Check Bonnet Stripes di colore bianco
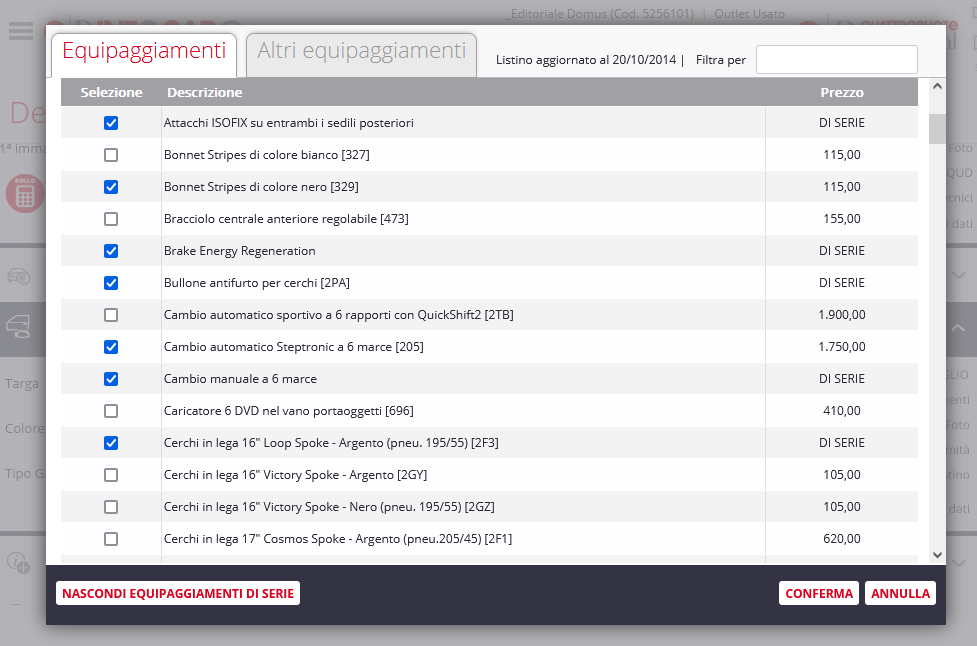The image size is (977, 646). [111, 155]
